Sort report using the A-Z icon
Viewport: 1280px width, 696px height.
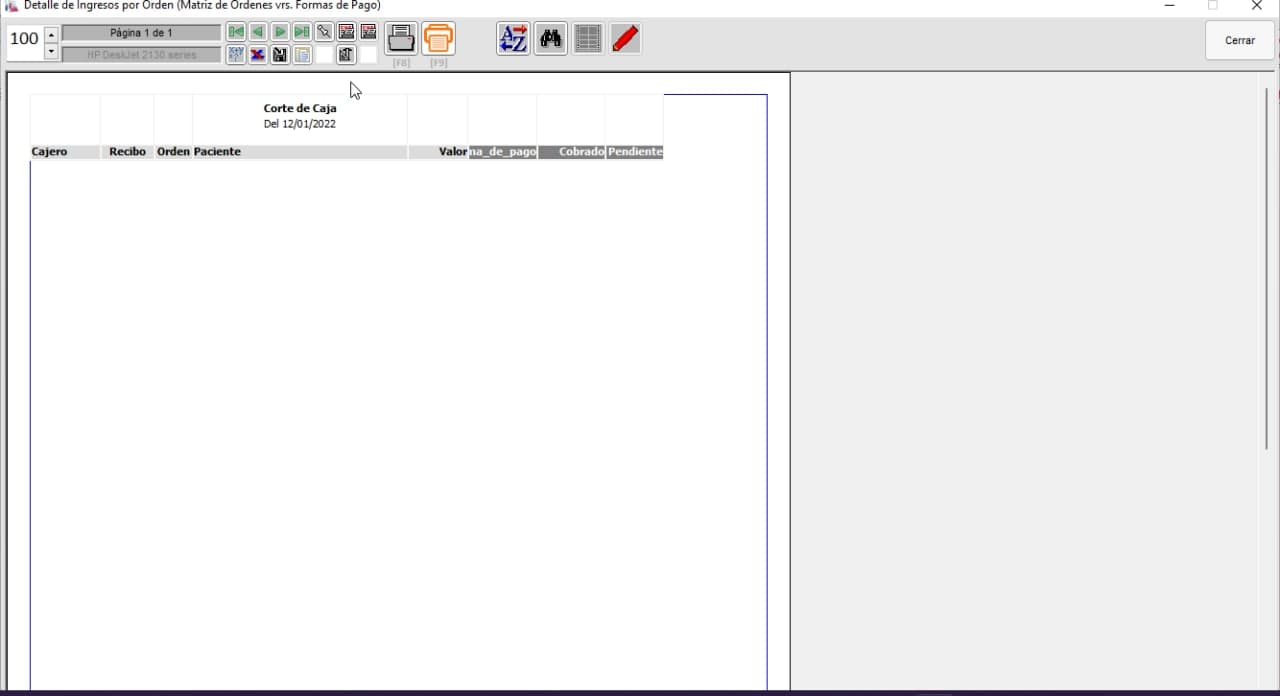(513, 39)
